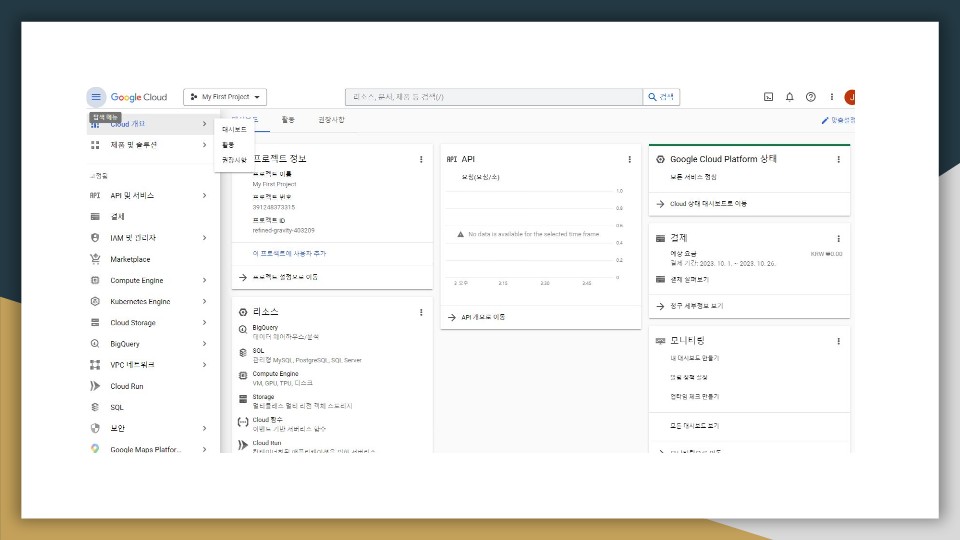The height and width of the screenshot is (540, 960).
Task: Open the resources card three-dot menu
Action: tap(421, 312)
